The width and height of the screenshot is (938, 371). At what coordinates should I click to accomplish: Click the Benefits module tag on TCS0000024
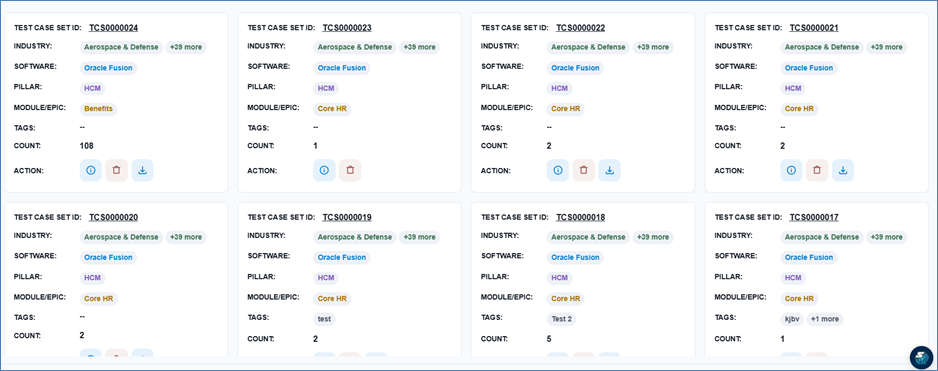click(x=99, y=109)
